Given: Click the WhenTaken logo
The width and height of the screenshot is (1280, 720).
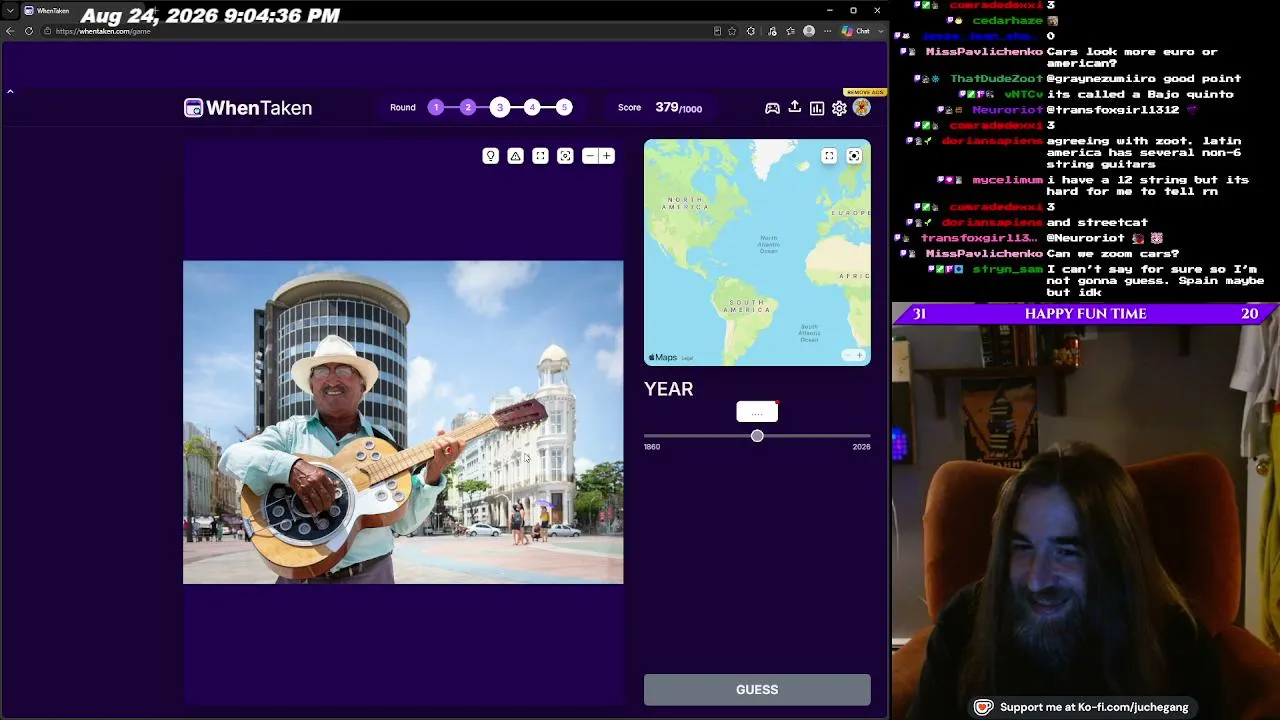Looking at the screenshot, I should tap(248, 108).
